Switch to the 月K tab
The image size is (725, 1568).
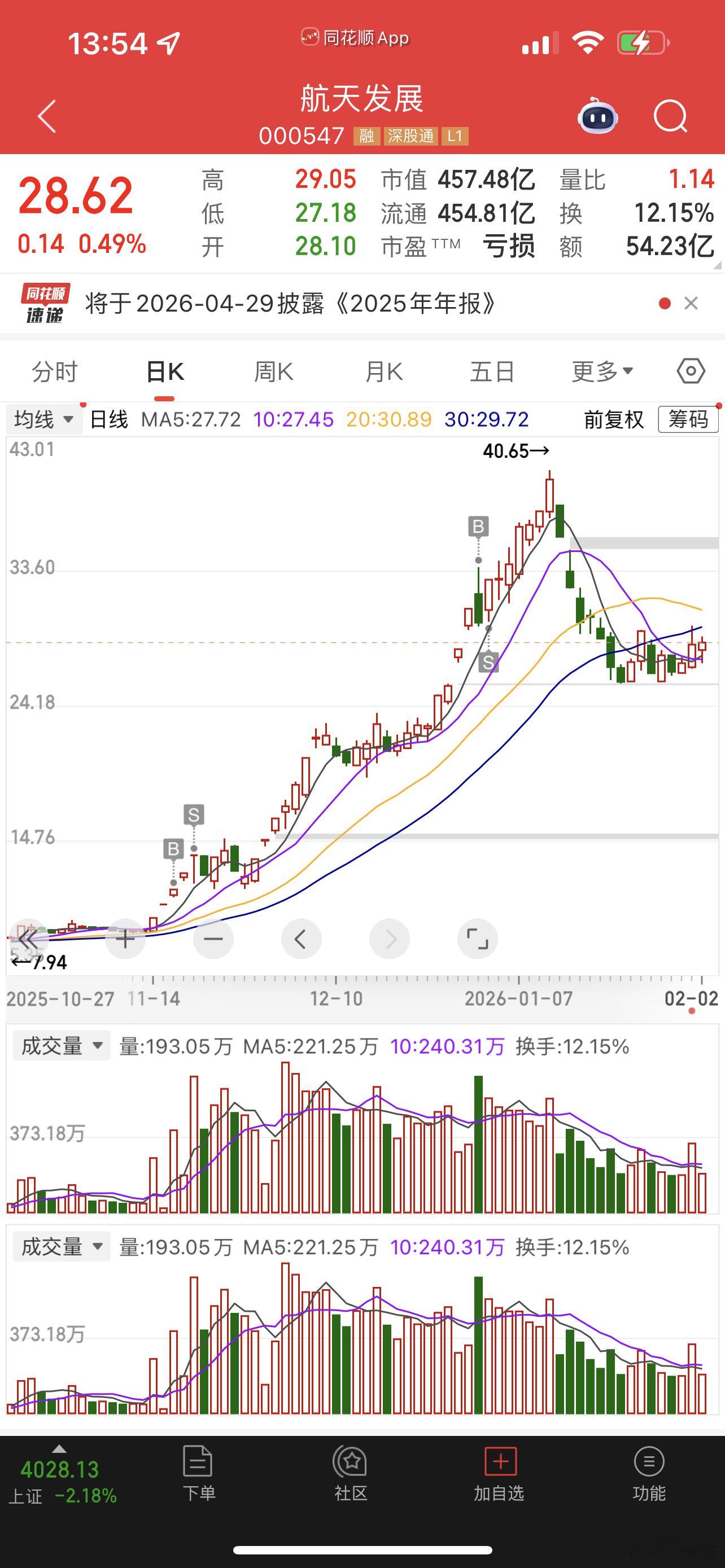(x=383, y=371)
